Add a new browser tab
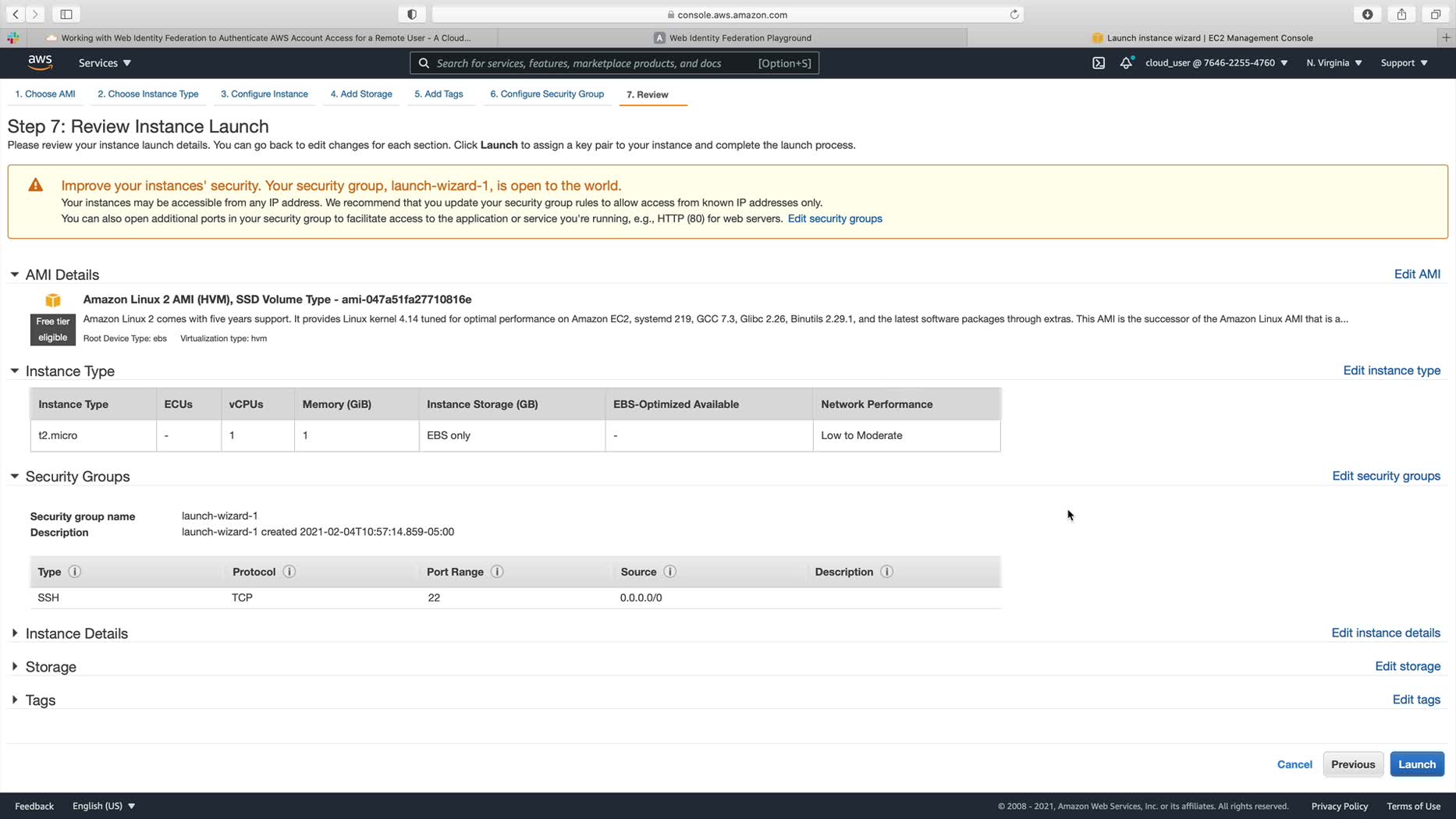1456x819 pixels. click(1446, 37)
